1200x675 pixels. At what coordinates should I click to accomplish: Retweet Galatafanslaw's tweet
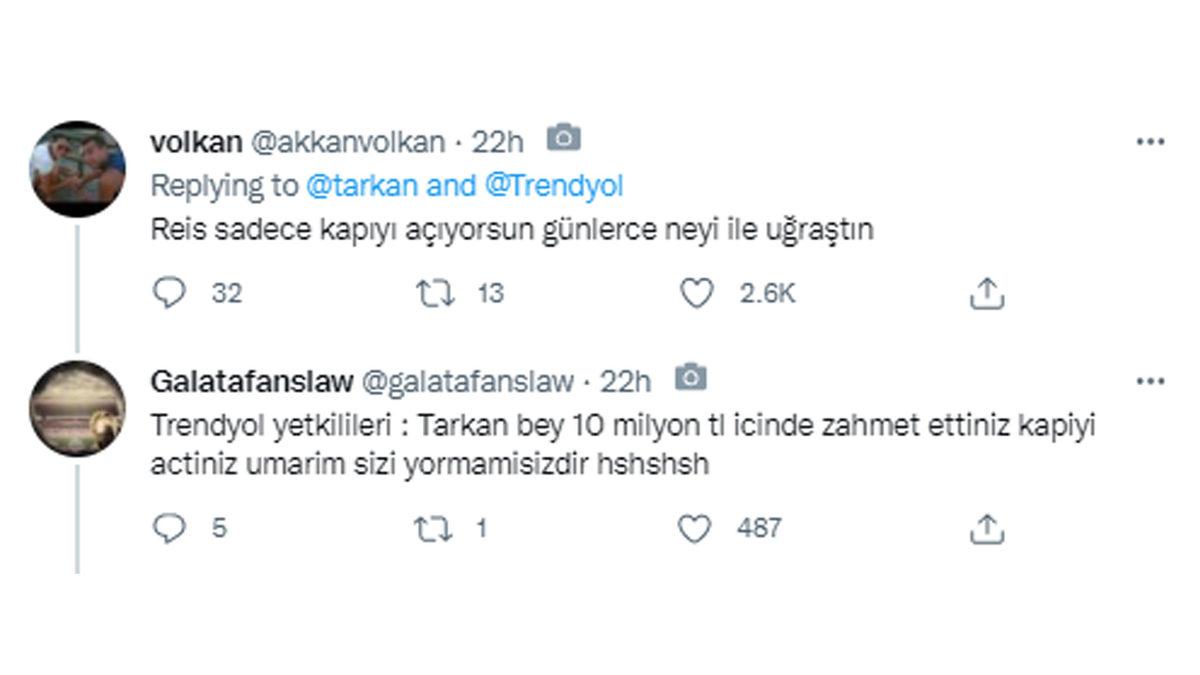point(435,528)
